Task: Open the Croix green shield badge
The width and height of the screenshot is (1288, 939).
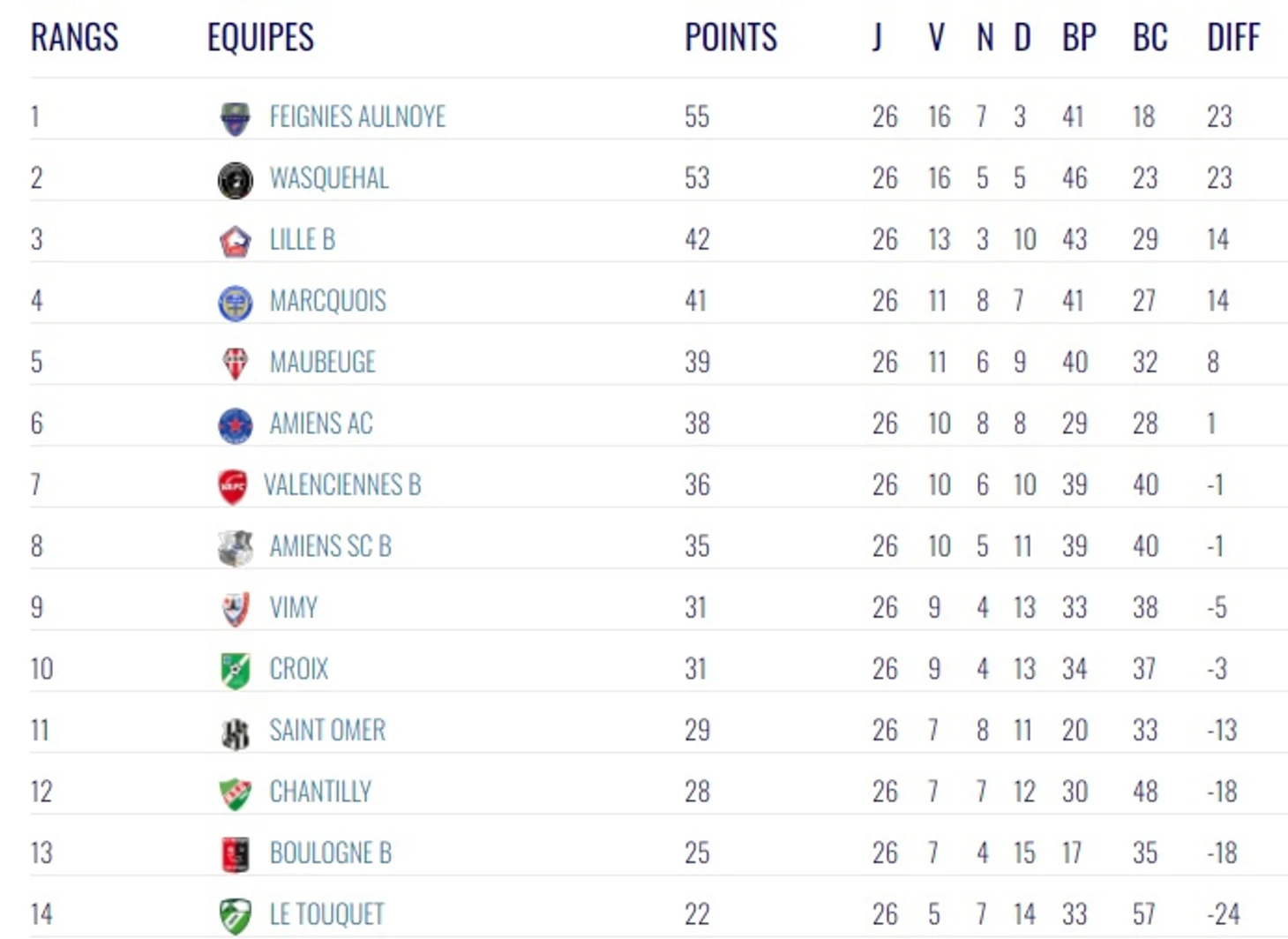Action: (x=235, y=671)
